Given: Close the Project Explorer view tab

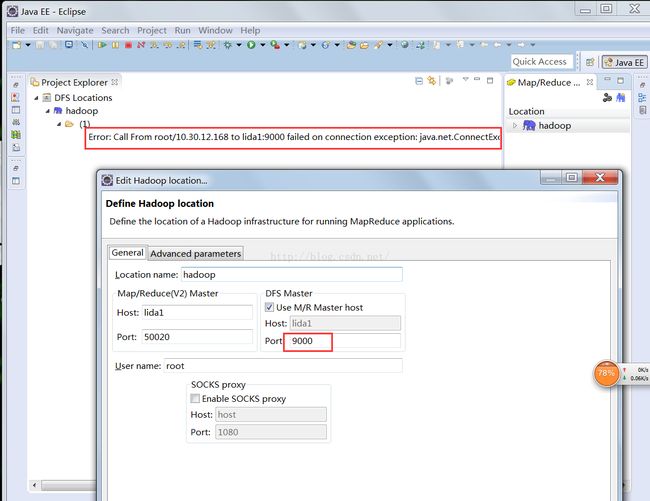Looking at the screenshot, I should [115, 82].
